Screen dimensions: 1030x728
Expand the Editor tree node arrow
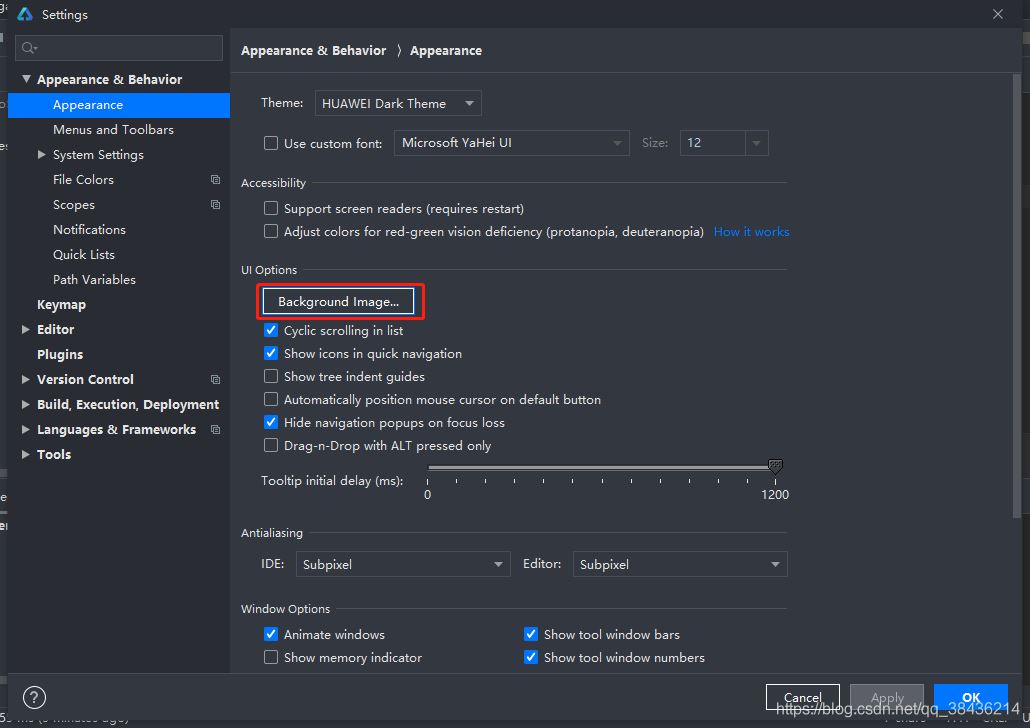(26, 329)
